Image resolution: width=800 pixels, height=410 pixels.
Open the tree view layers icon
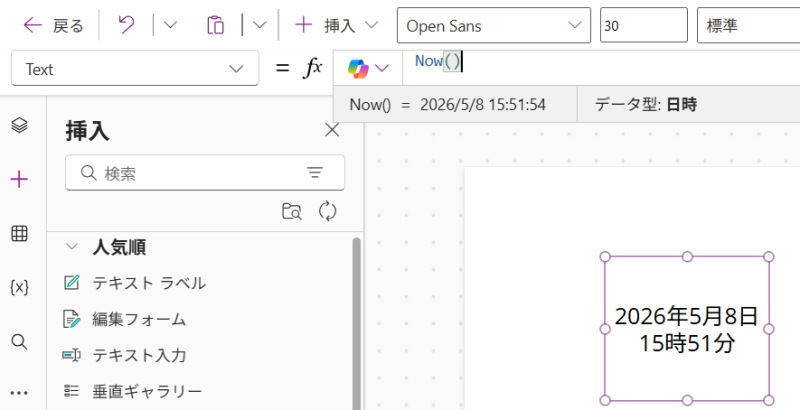pos(19,125)
